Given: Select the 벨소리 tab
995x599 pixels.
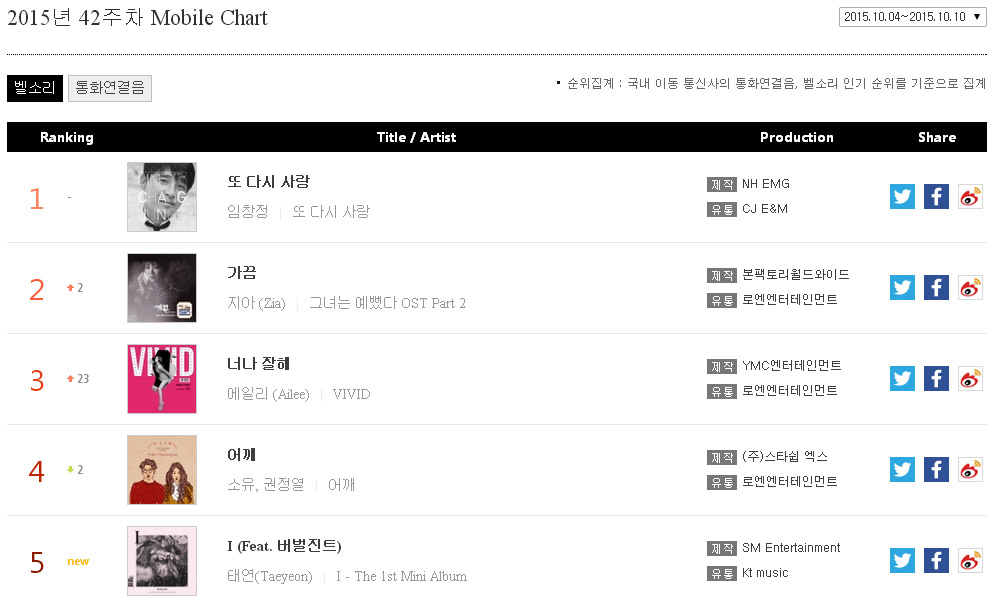Looking at the screenshot, I should pyautogui.click(x=35, y=88).
